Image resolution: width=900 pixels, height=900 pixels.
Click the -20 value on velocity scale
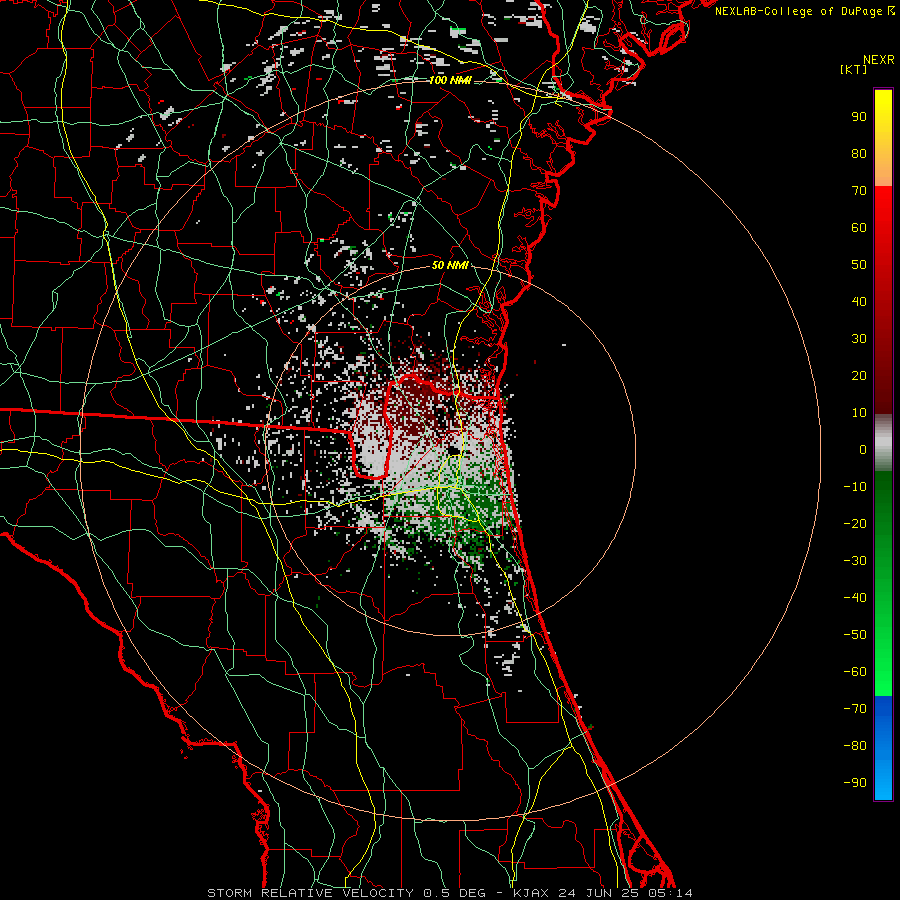coord(855,523)
